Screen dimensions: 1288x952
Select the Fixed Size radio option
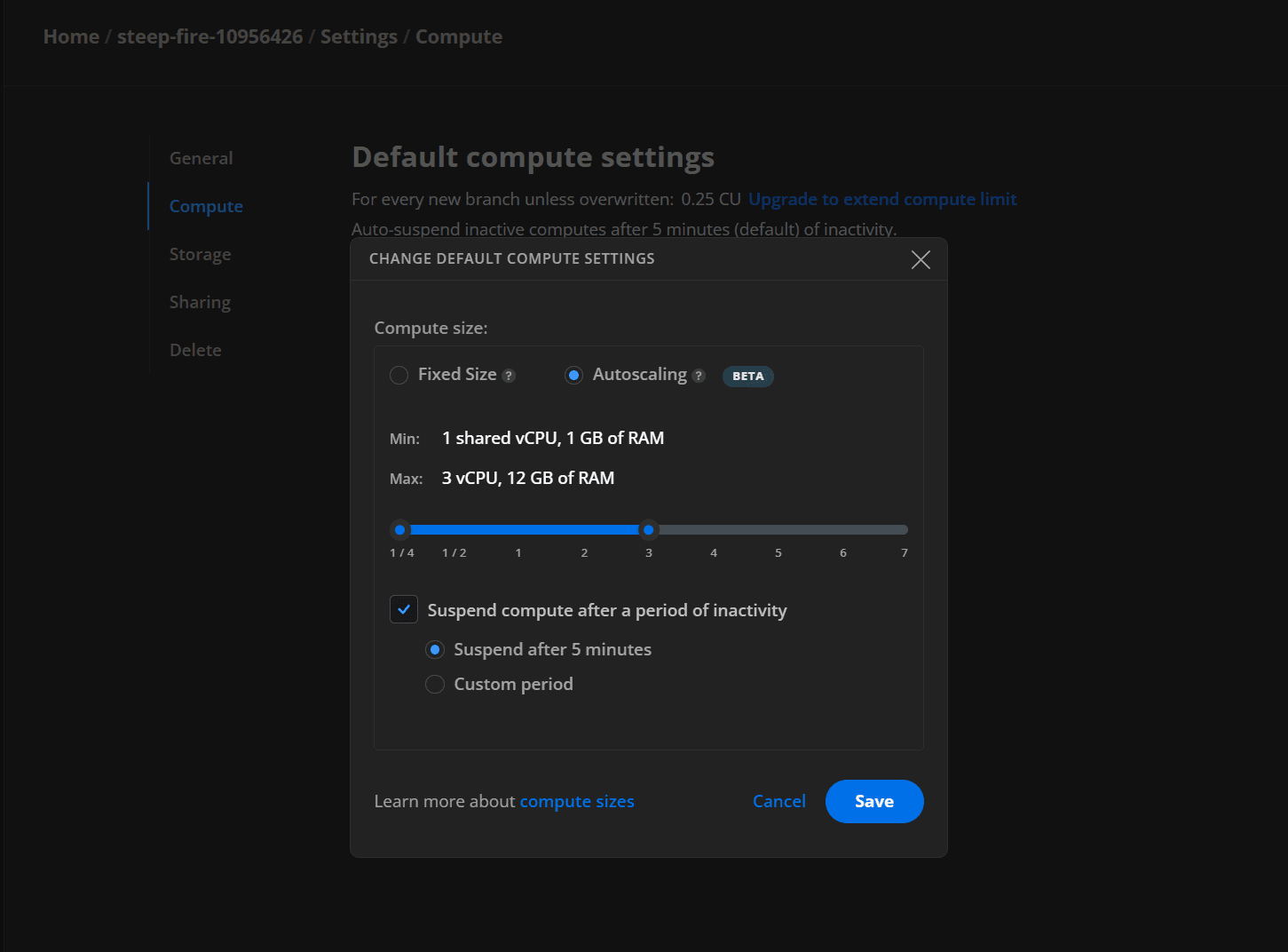point(399,376)
